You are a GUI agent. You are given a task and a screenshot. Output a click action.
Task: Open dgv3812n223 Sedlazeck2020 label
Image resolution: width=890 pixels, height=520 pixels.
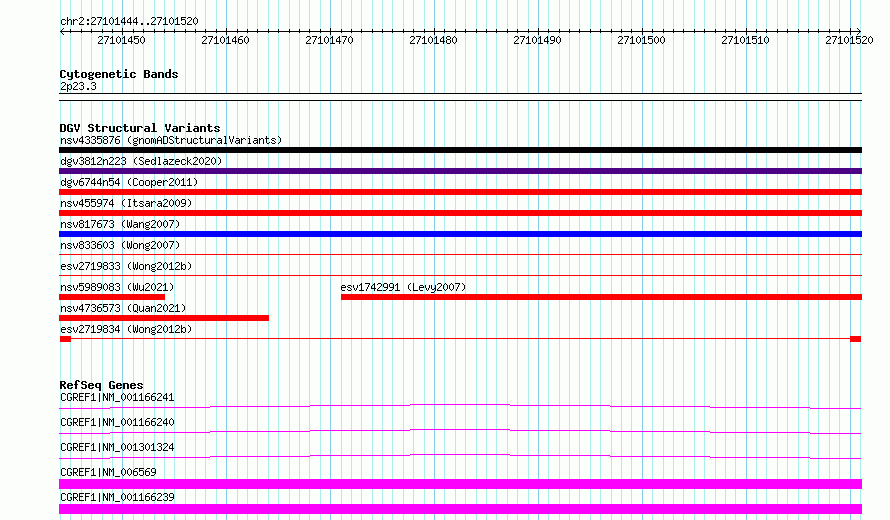point(141,161)
